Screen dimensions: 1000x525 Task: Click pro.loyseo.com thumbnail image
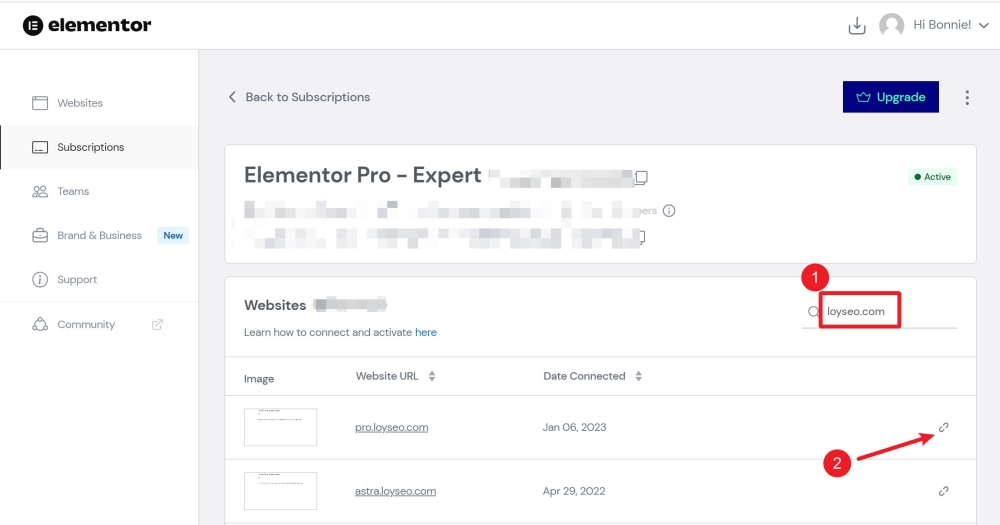pos(281,427)
